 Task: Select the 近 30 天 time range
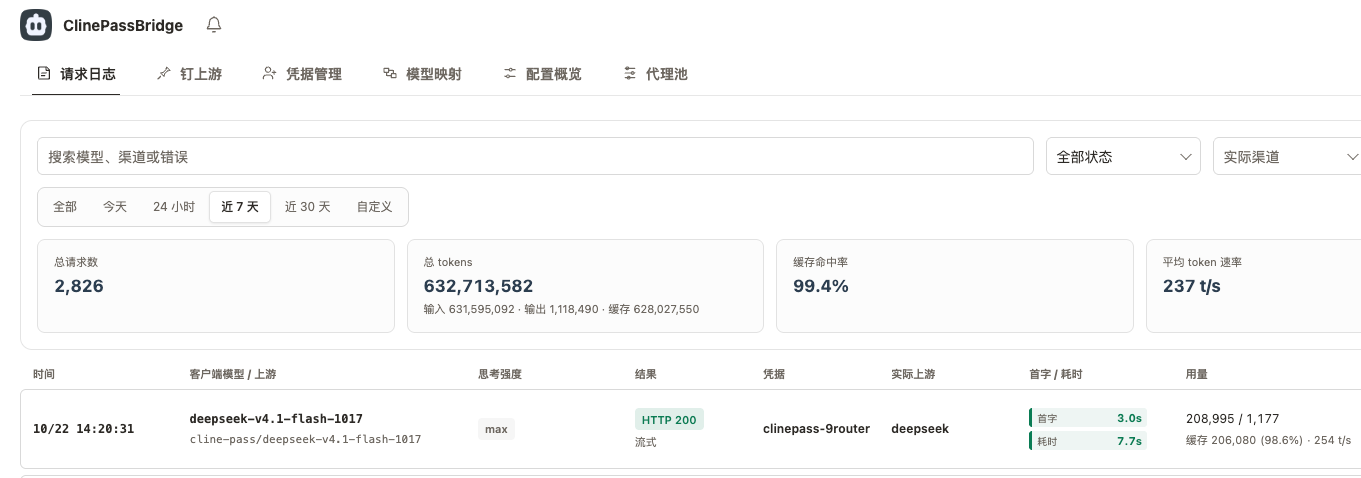pyautogui.click(x=307, y=207)
